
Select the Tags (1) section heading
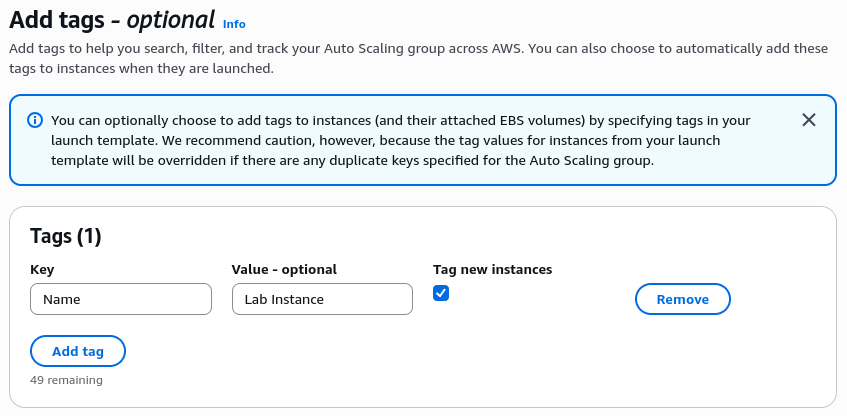(x=66, y=236)
